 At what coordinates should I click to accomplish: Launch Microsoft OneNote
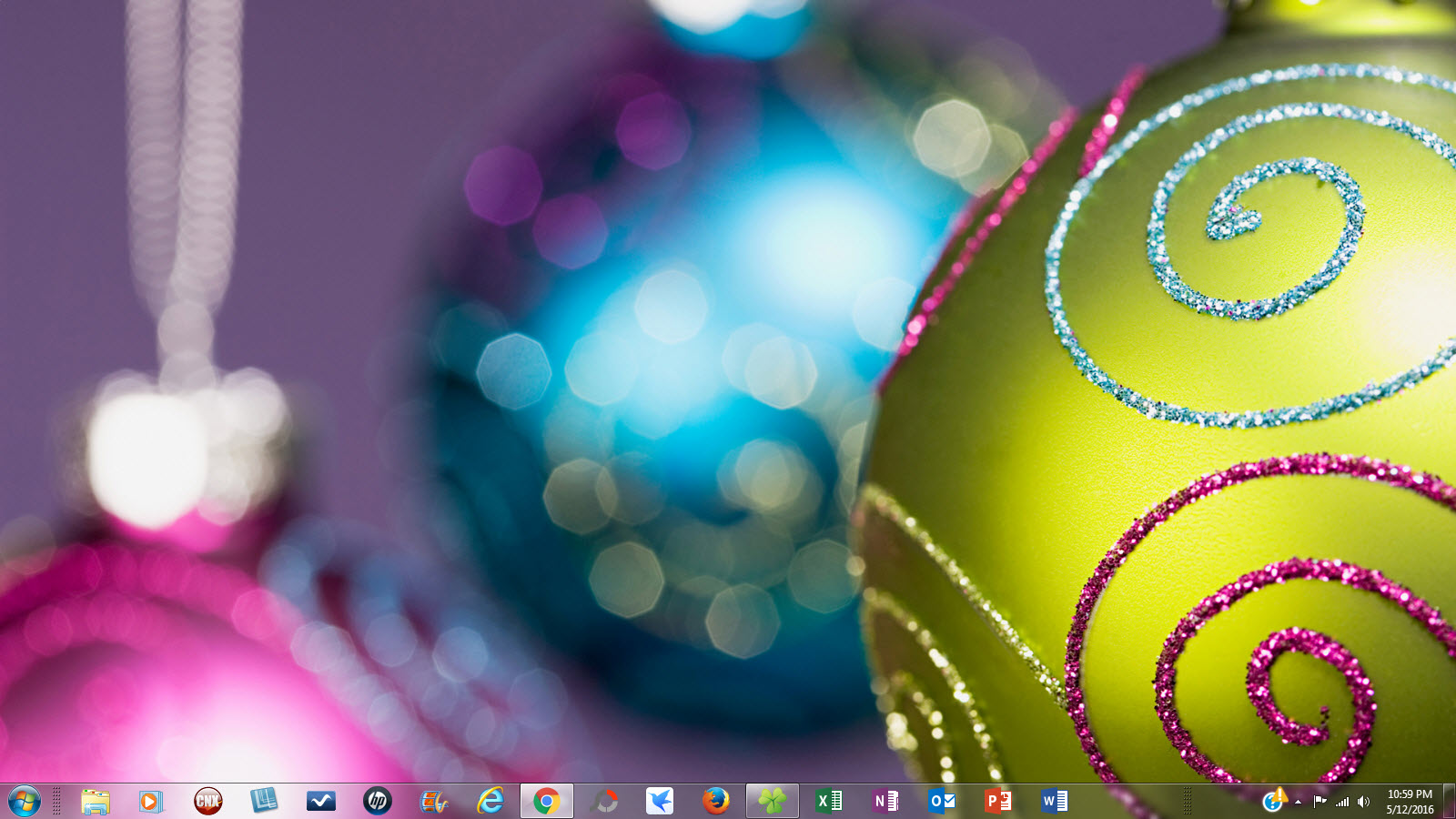(885, 802)
